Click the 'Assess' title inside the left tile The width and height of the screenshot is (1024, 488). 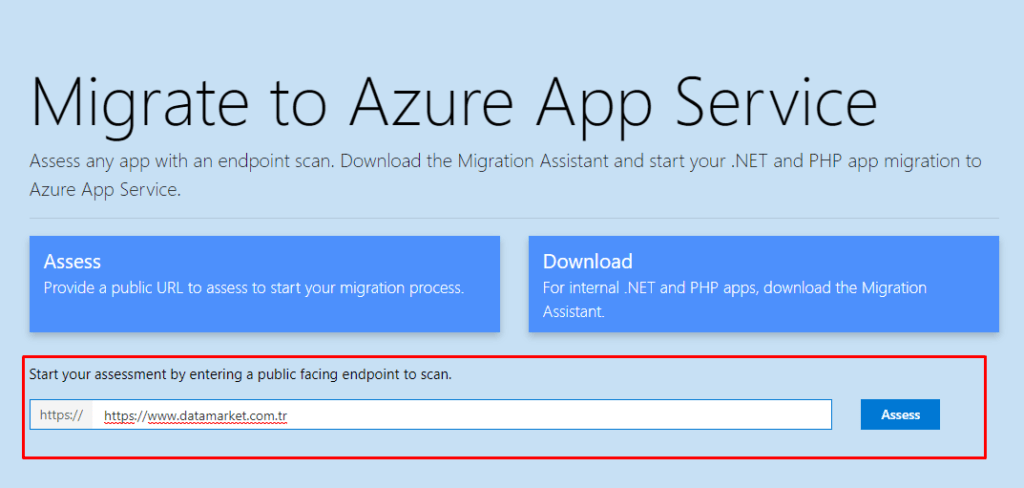click(x=72, y=261)
